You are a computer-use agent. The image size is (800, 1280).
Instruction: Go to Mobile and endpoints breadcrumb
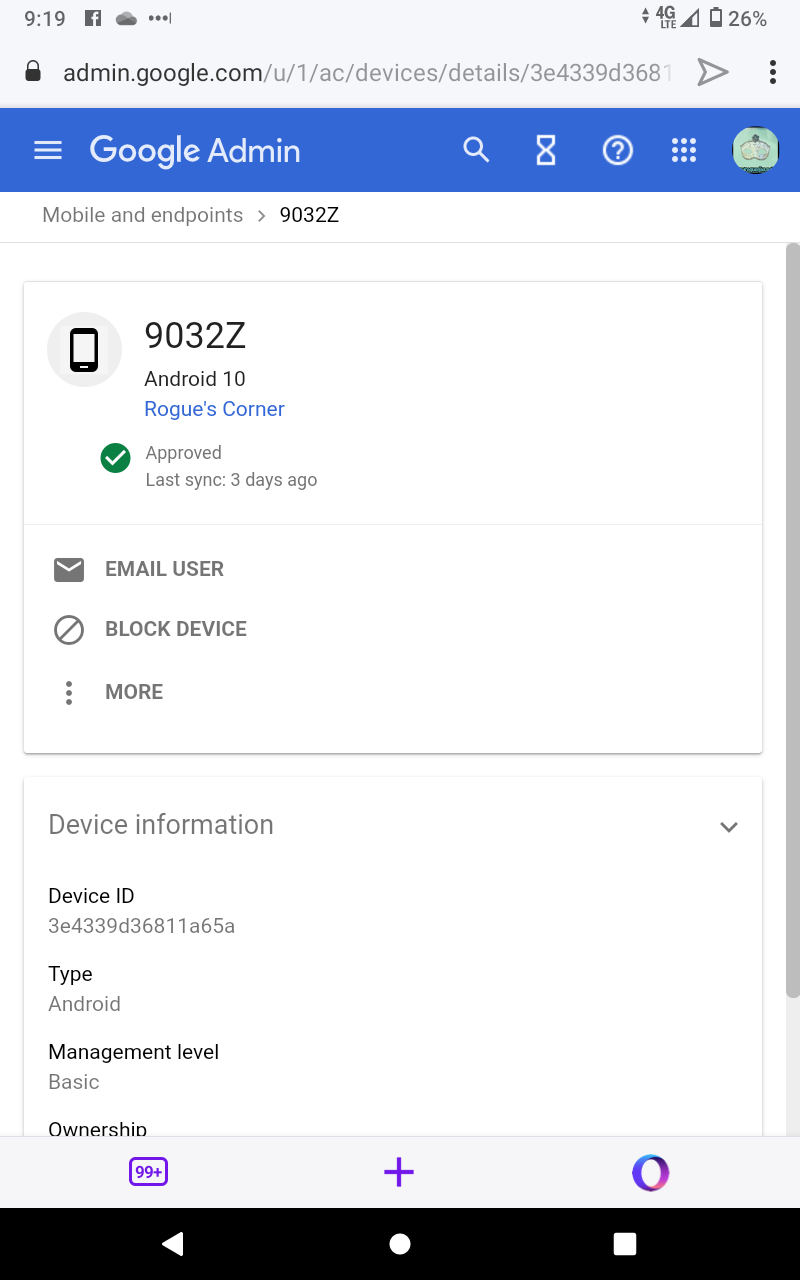point(142,215)
